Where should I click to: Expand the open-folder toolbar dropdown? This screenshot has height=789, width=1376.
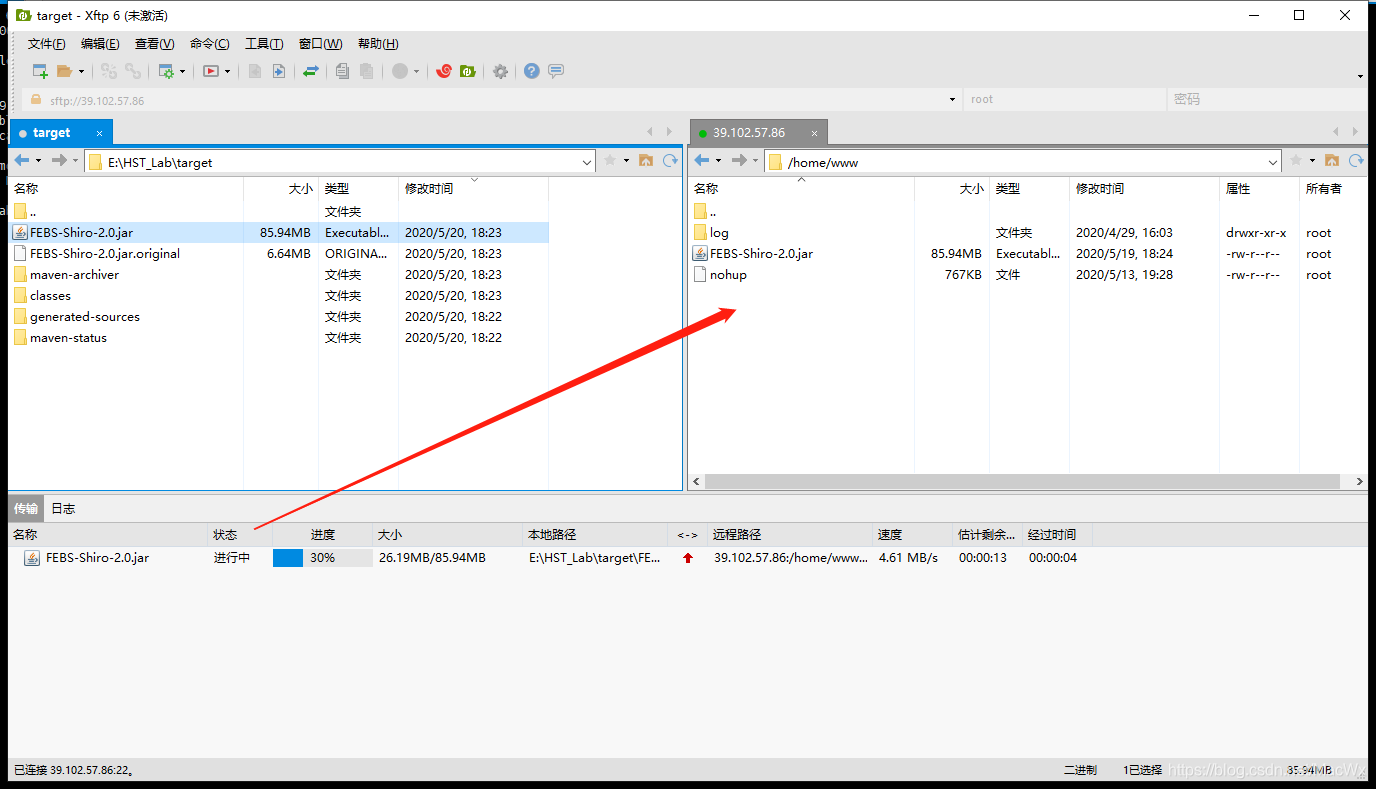click(x=81, y=71)
